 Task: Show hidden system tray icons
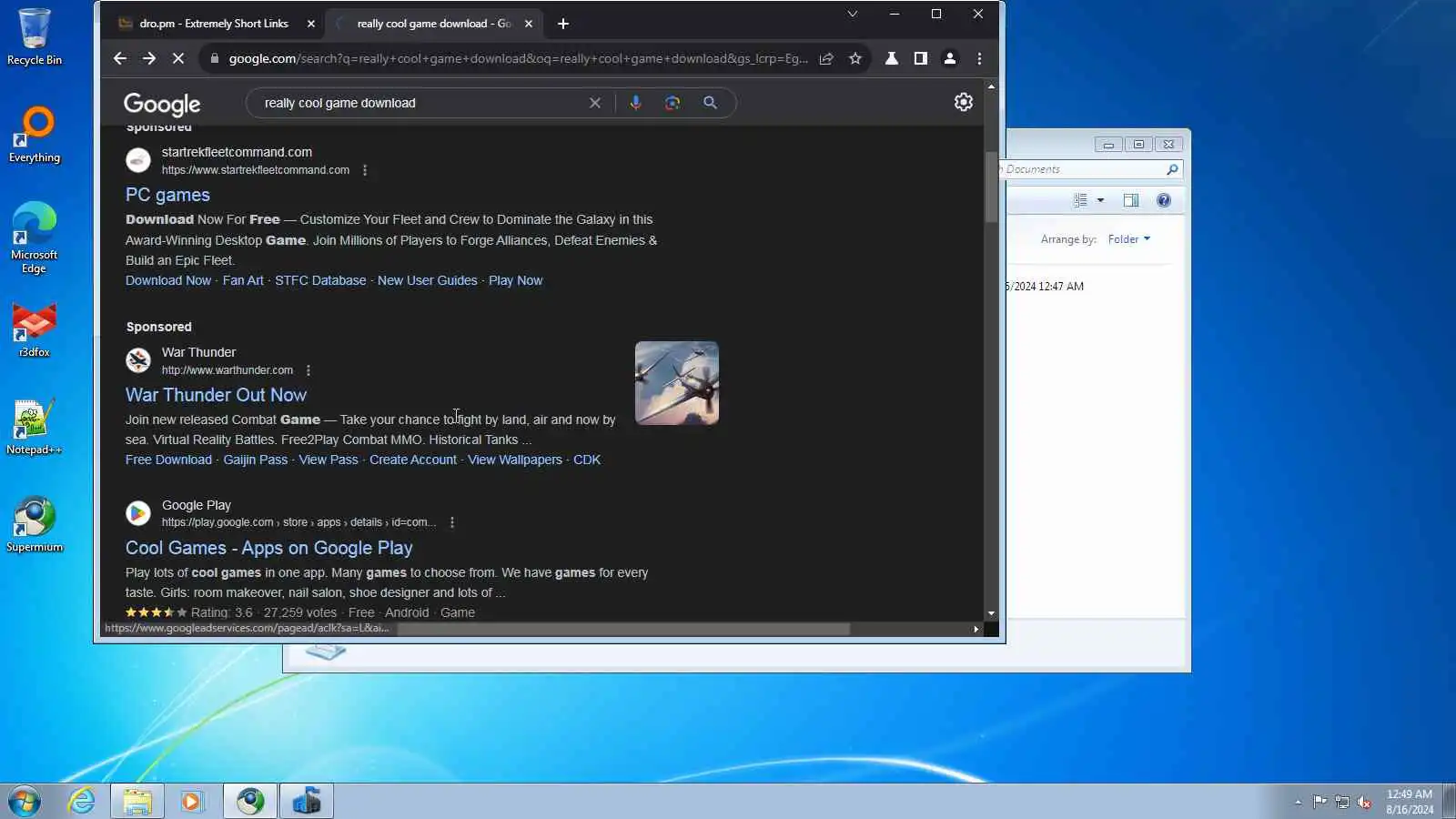[x=1298, y=802]
